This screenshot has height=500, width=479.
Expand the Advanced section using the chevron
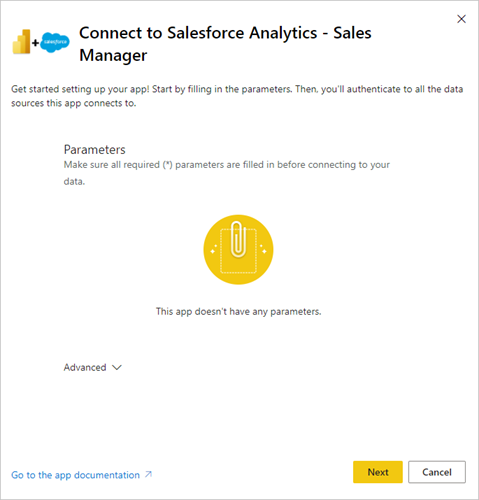[x=117, y=367]
